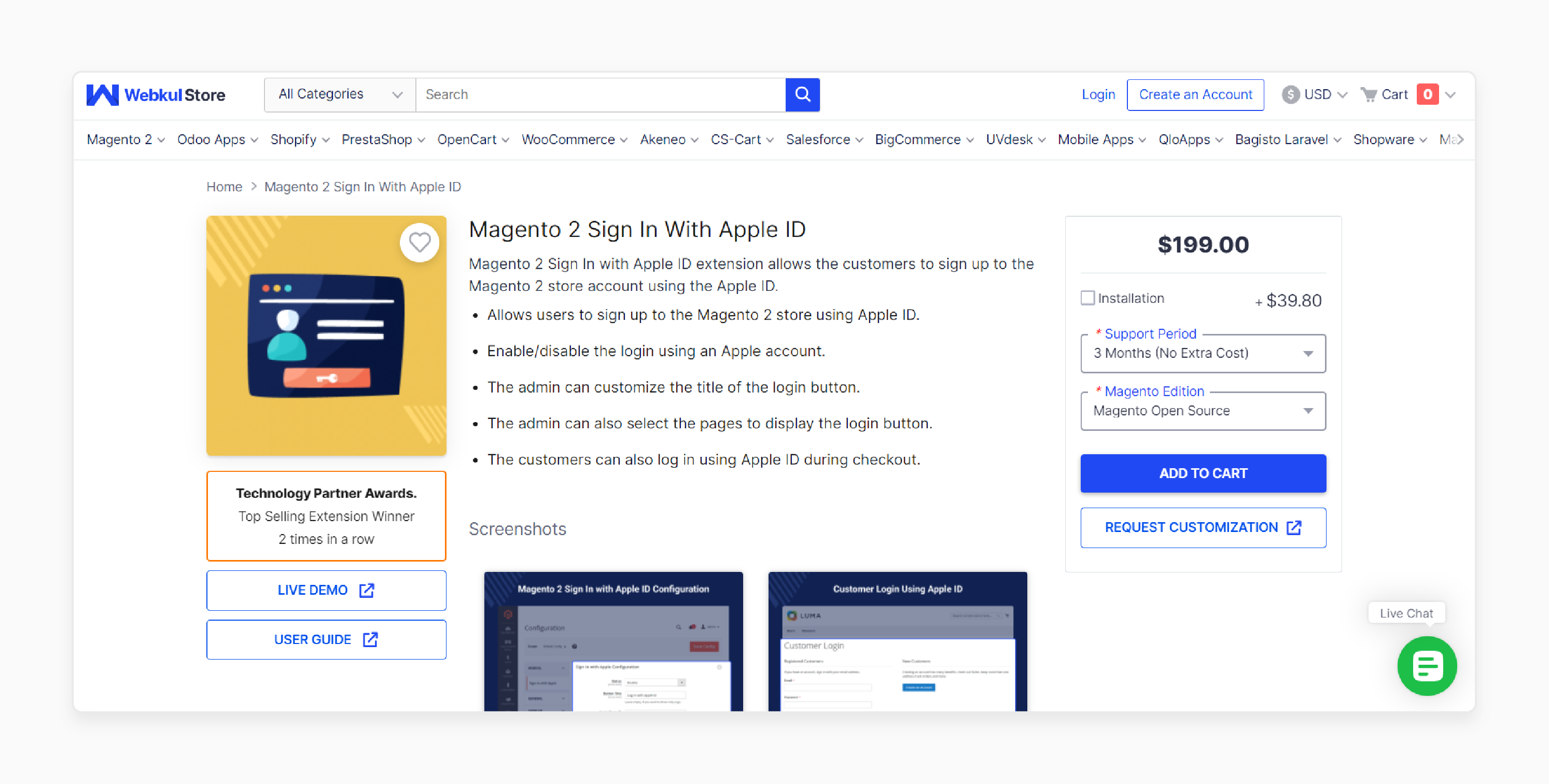Click the Webkul Store logo

coord(156,94)
